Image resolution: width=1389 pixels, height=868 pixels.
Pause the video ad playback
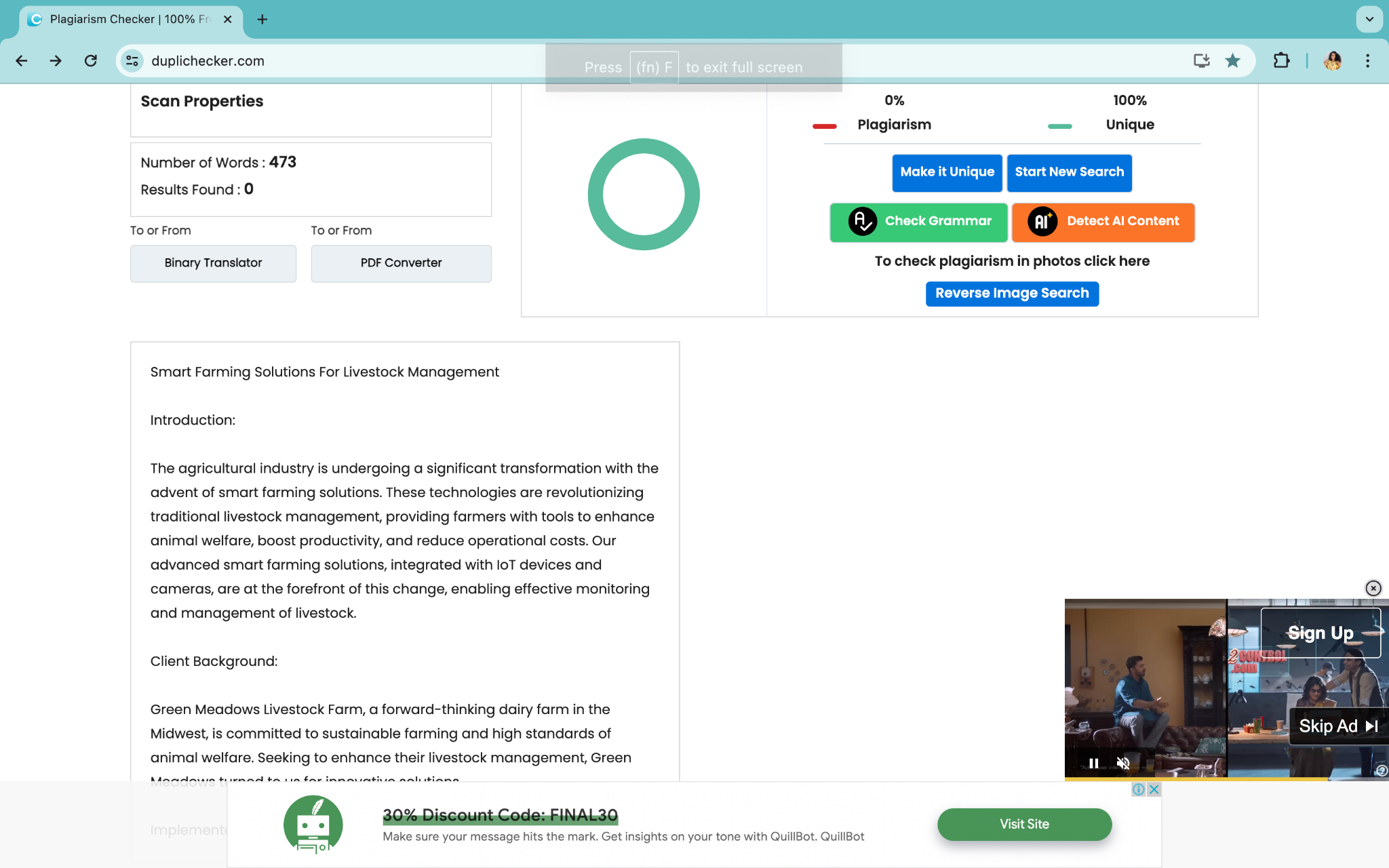[x=1093, y=763]
